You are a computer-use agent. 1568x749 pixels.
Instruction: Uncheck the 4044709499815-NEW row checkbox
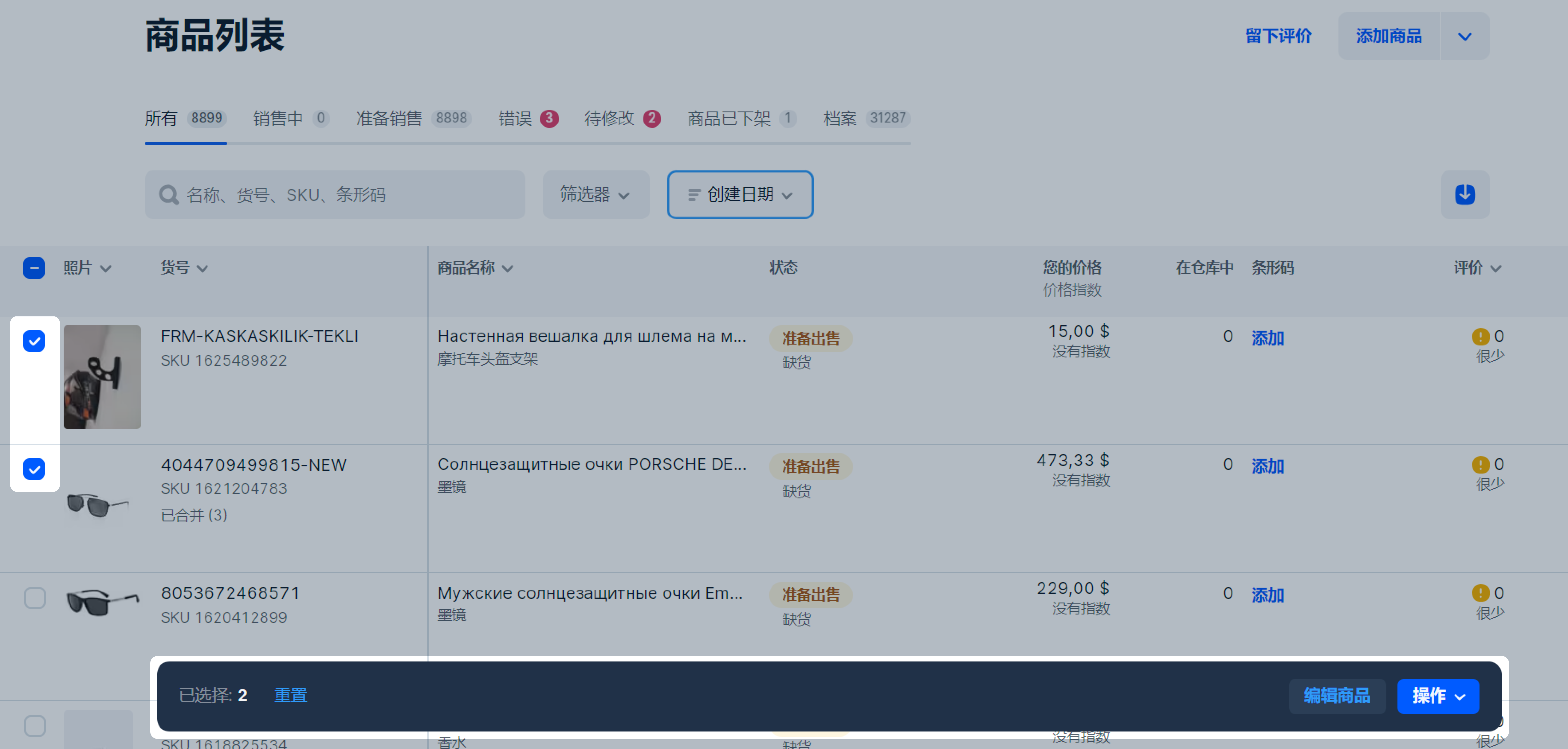34,469
